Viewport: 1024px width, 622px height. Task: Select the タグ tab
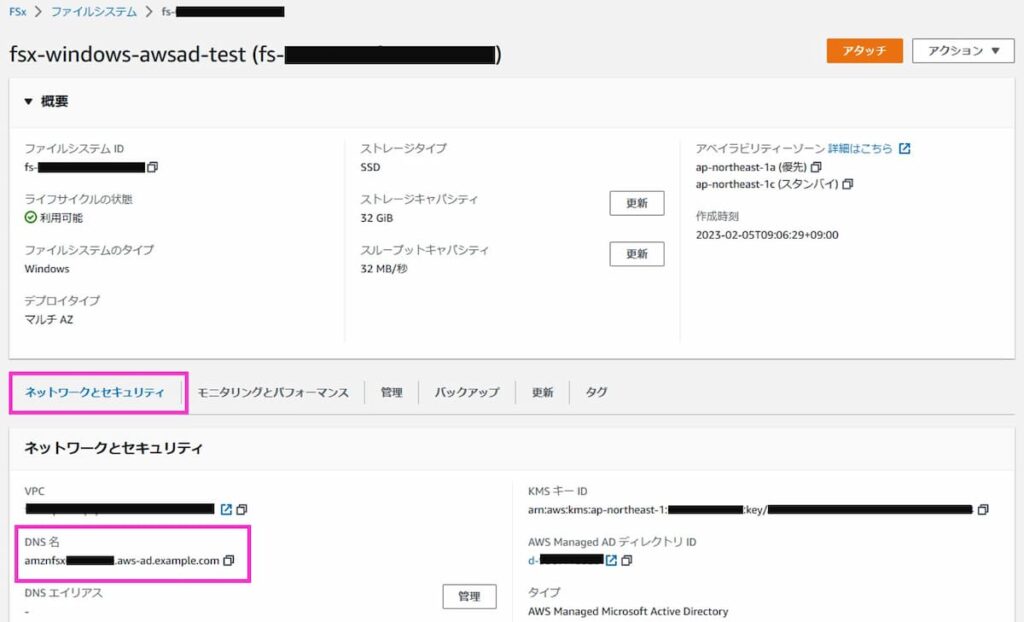coord(596,392)
